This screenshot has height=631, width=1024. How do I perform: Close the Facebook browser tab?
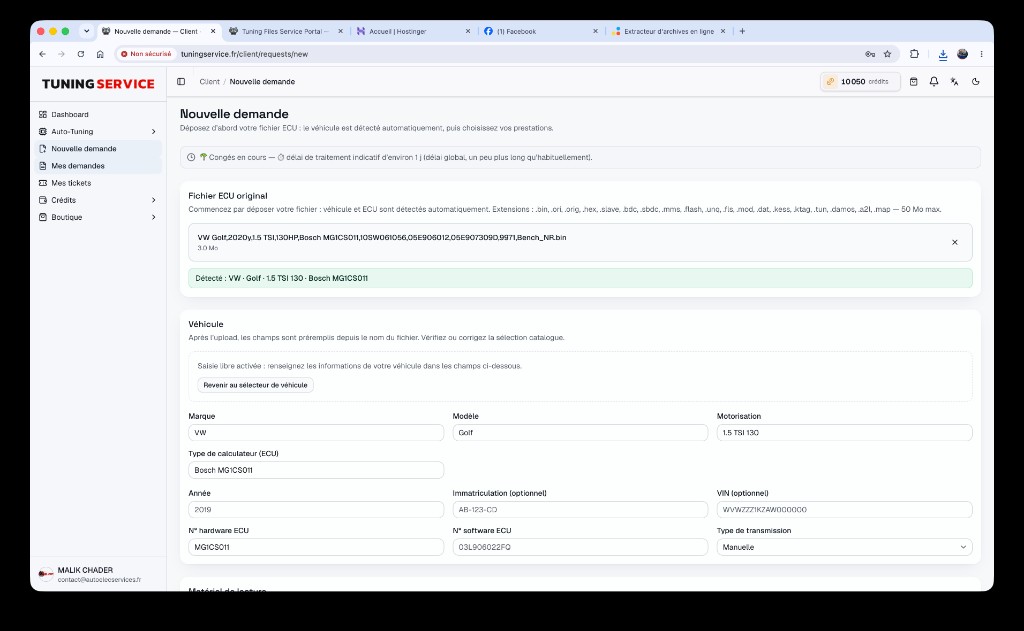[x=595, y=31]
